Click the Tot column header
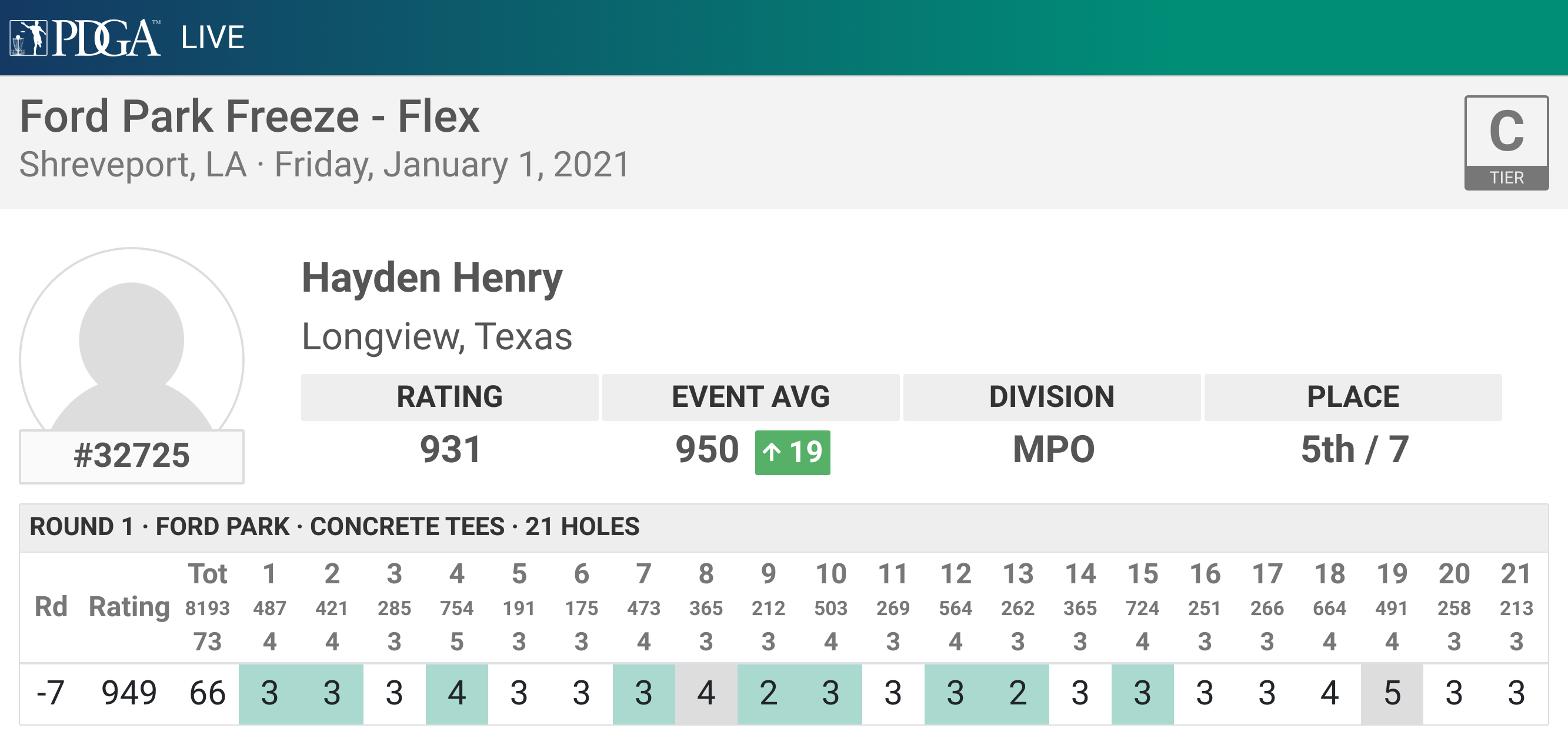This screenshot has width=1568, height=755. point(207,574)
